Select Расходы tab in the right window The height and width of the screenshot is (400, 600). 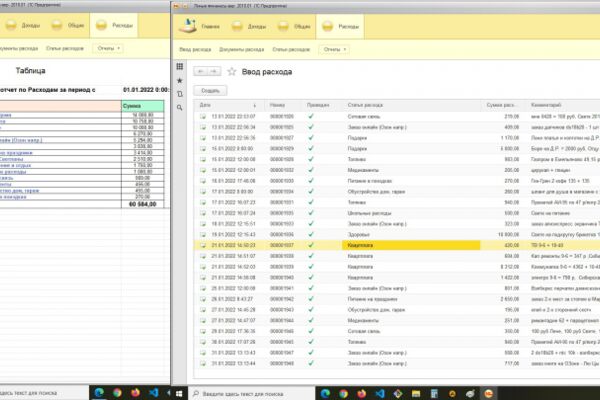(340, 26)
